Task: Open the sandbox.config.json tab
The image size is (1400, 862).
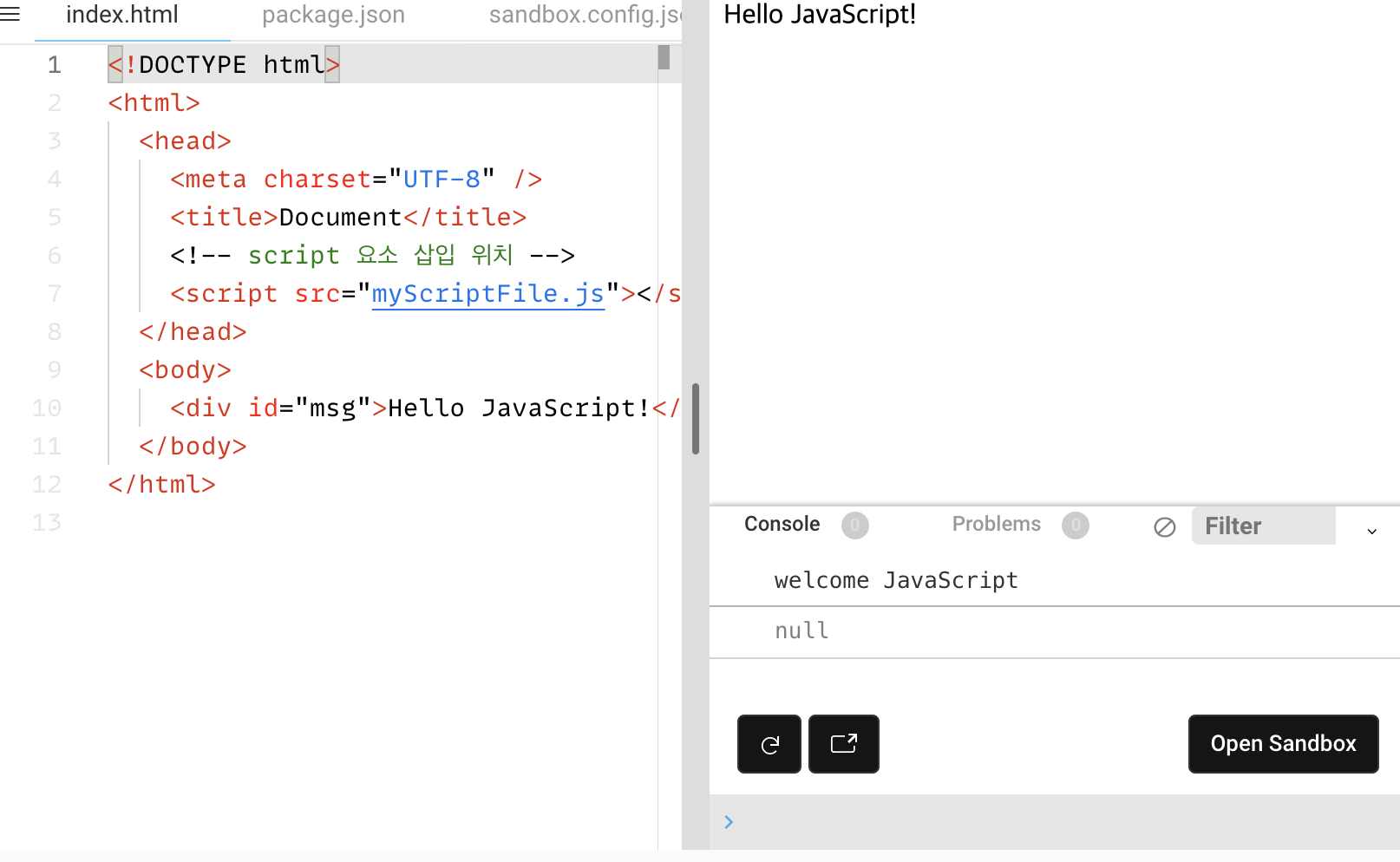Action: pos(585,15)
